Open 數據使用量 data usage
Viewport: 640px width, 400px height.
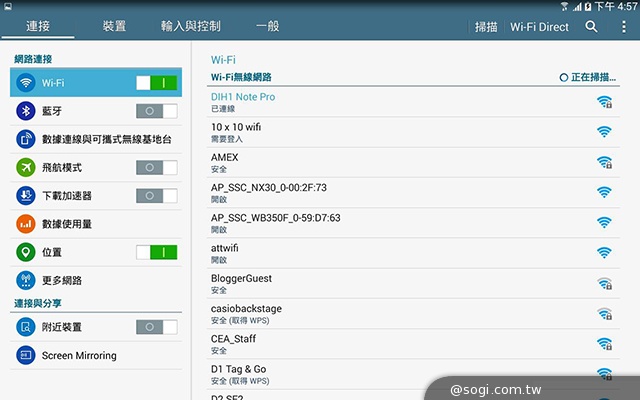click(96, 224)
